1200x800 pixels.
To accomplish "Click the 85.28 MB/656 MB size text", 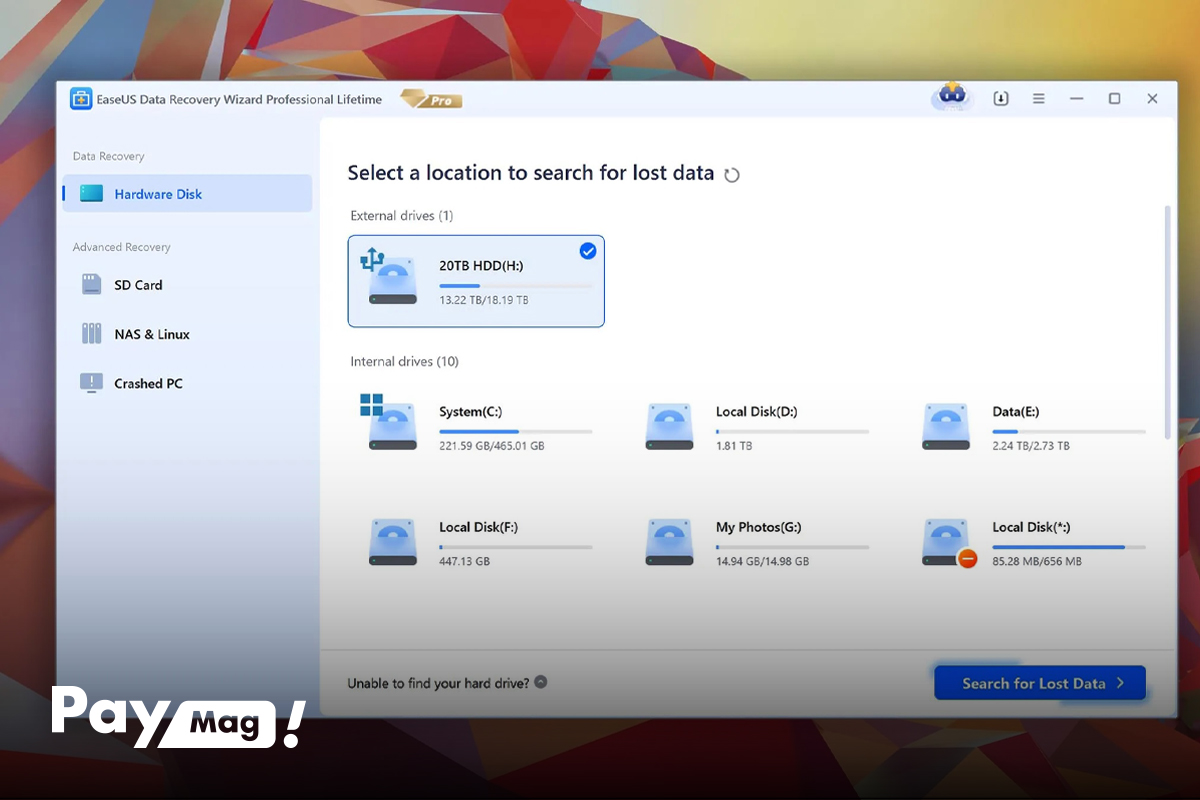I will coord(1037,562).
